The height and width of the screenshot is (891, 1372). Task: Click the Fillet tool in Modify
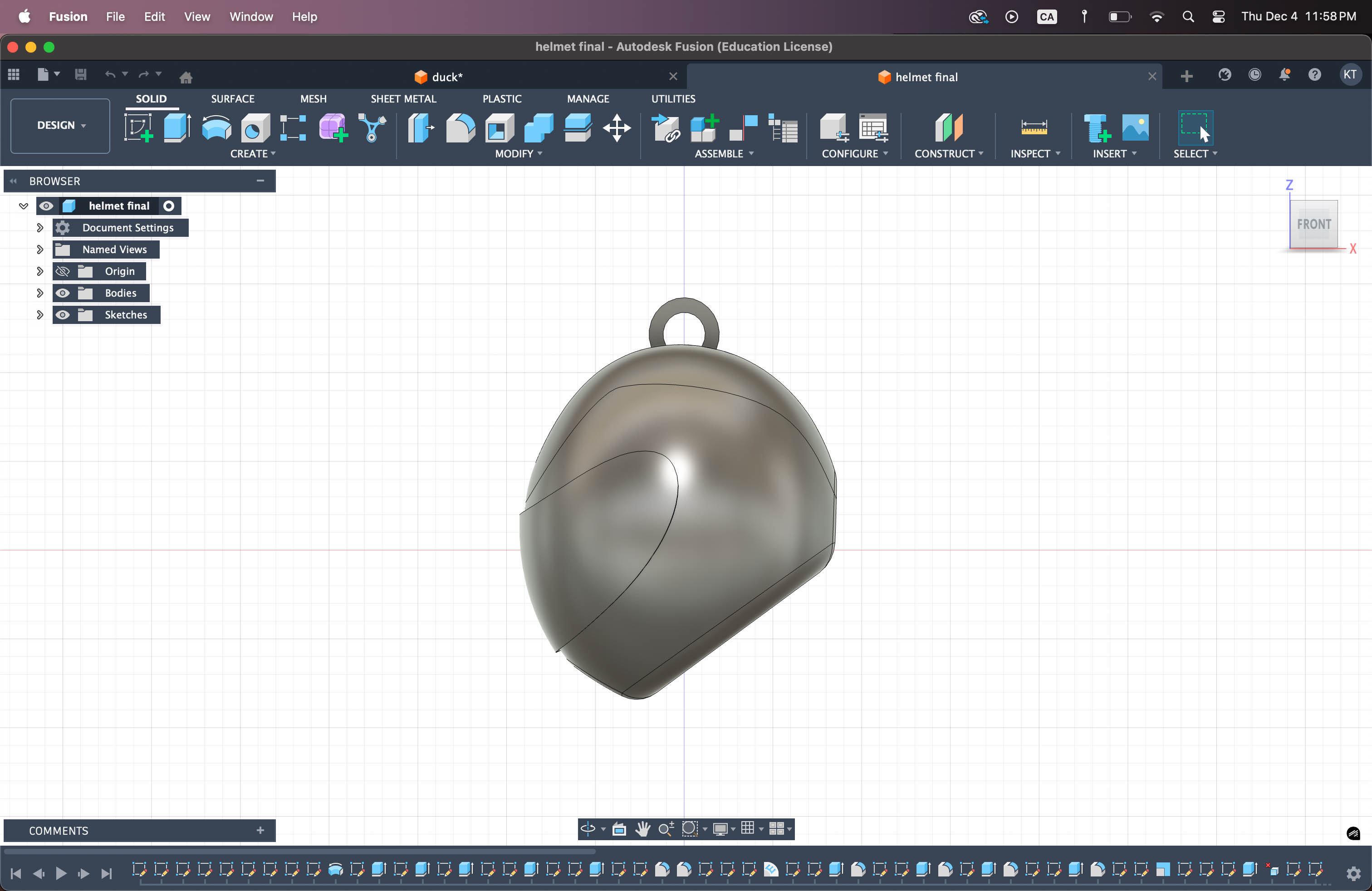pyautogui.click(x=460, y=127)
